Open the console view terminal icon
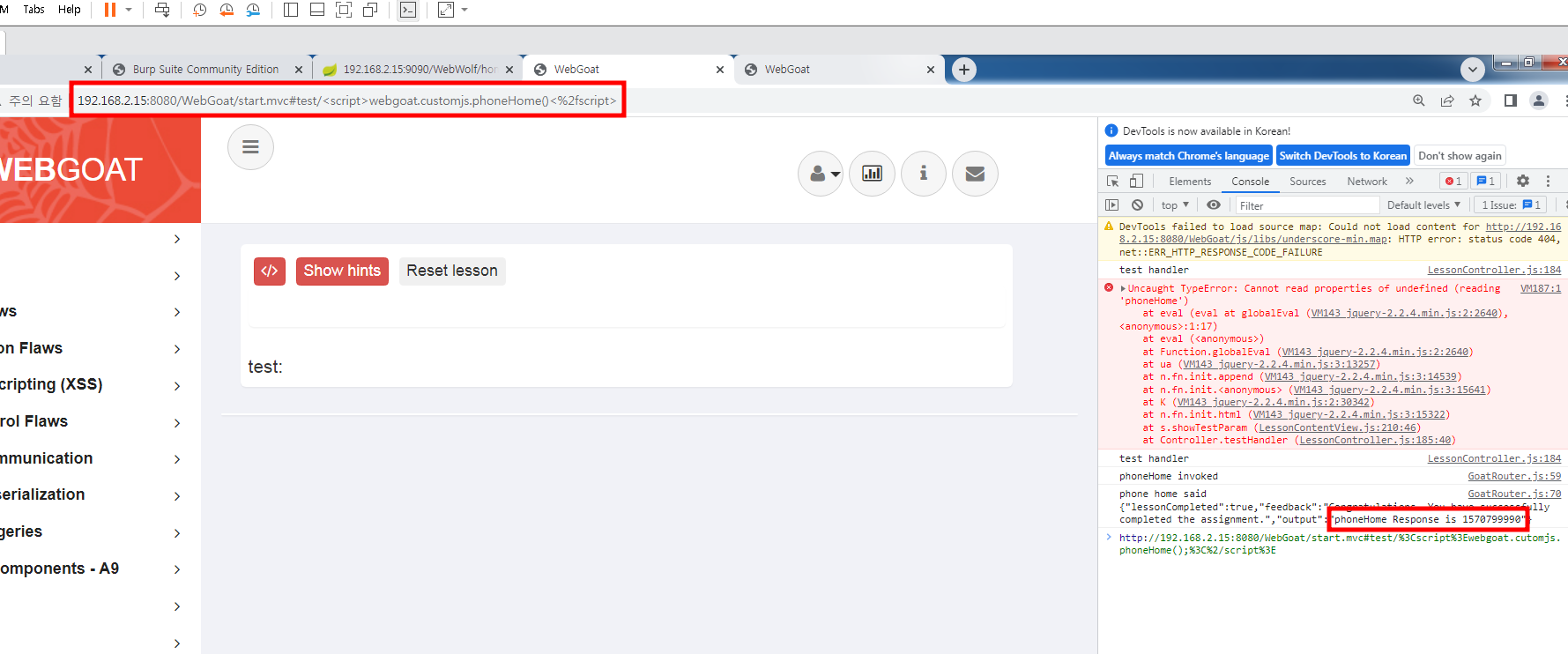Image resolution: width=1568 pixels, height=654 pixels. (407, 10)
